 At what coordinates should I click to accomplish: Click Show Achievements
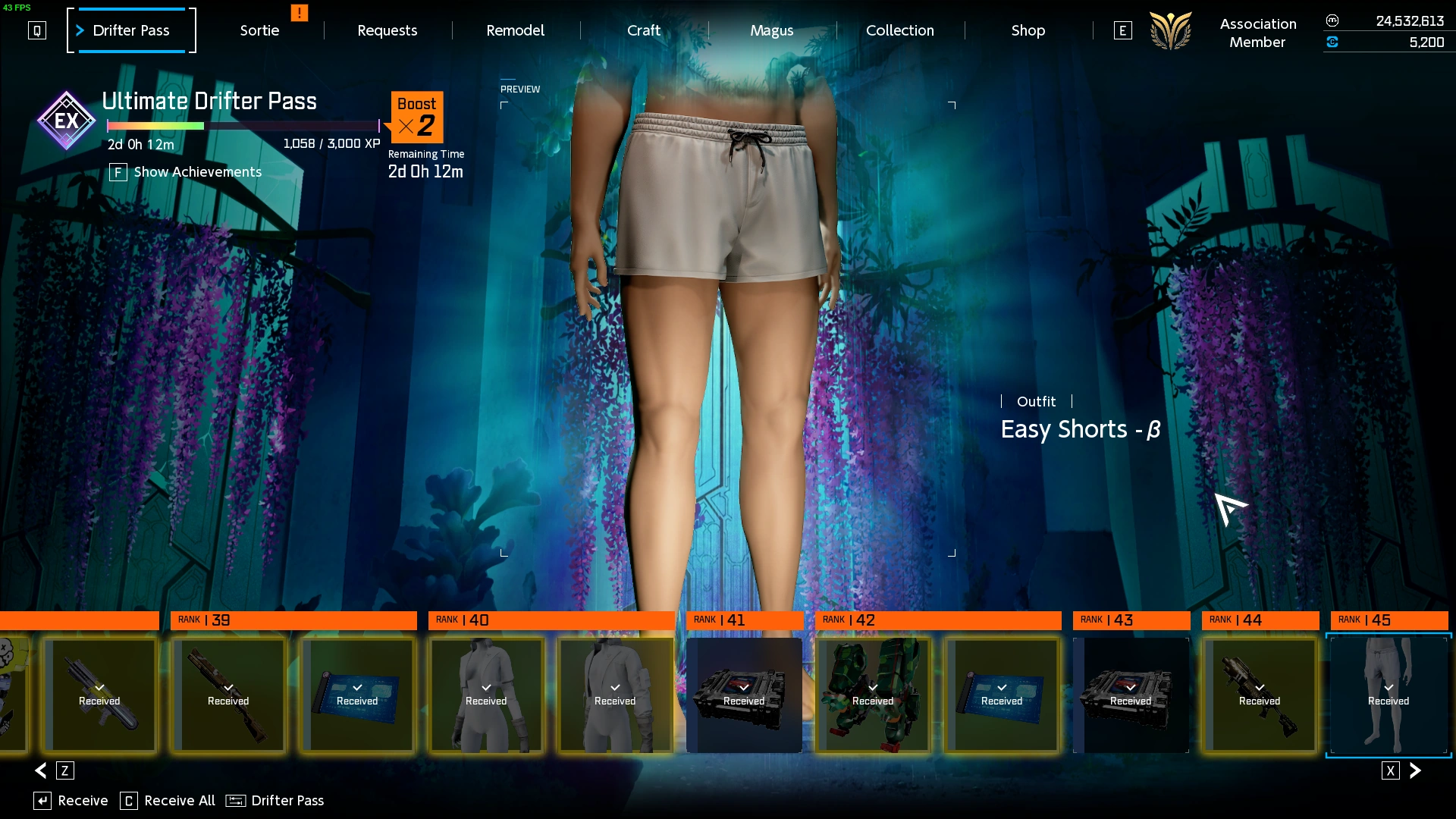197,172
